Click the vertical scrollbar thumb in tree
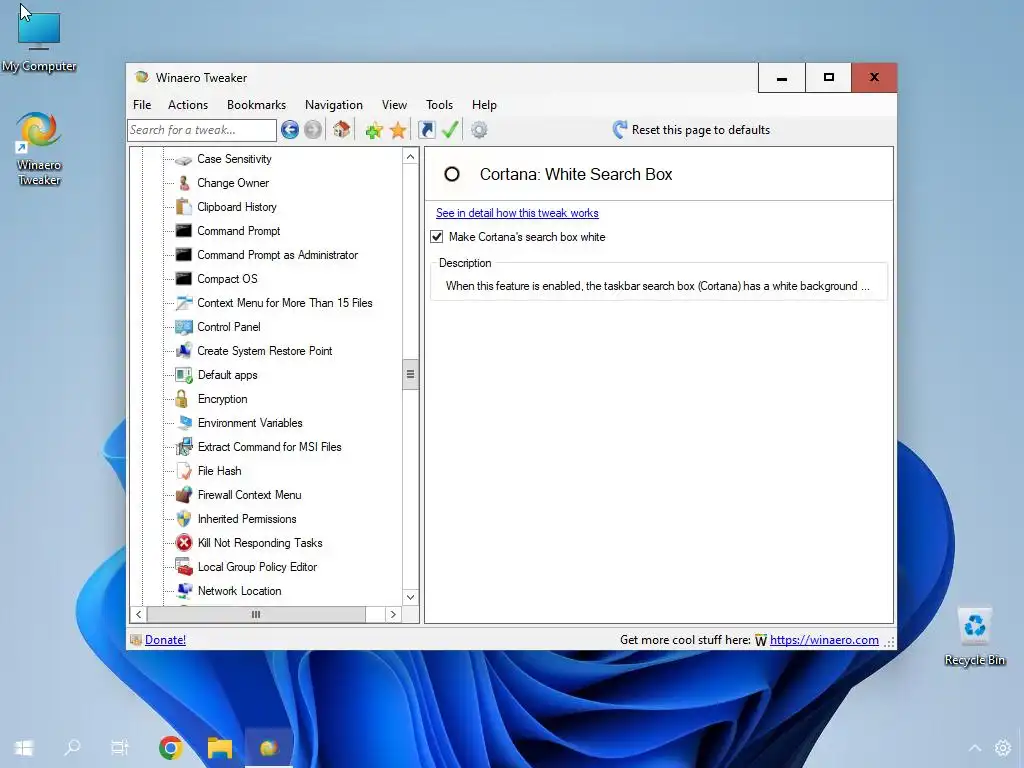 pos(410,374)
